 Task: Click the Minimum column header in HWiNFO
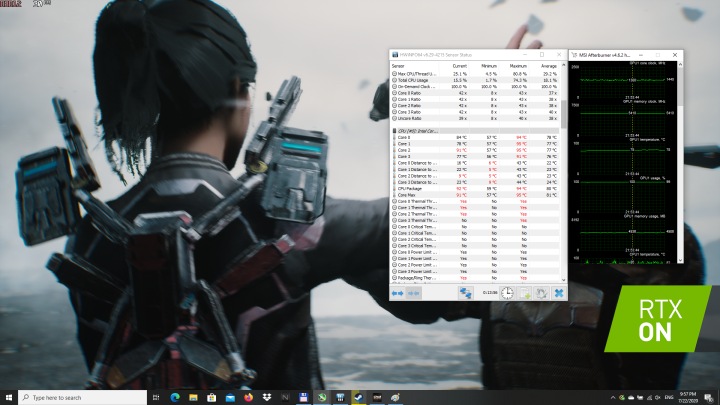click(x=483, y=66)
